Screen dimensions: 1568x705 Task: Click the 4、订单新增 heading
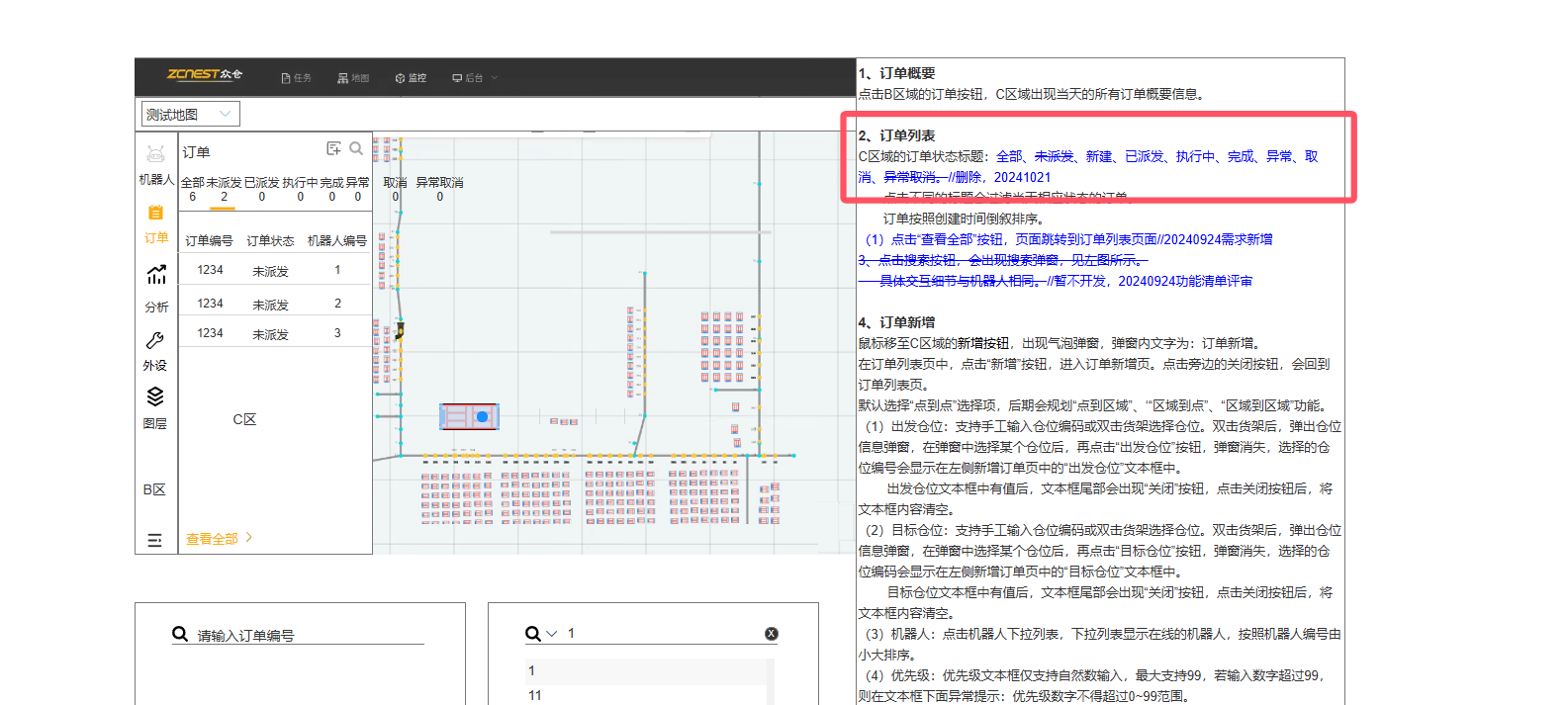(x=896, y=322)
